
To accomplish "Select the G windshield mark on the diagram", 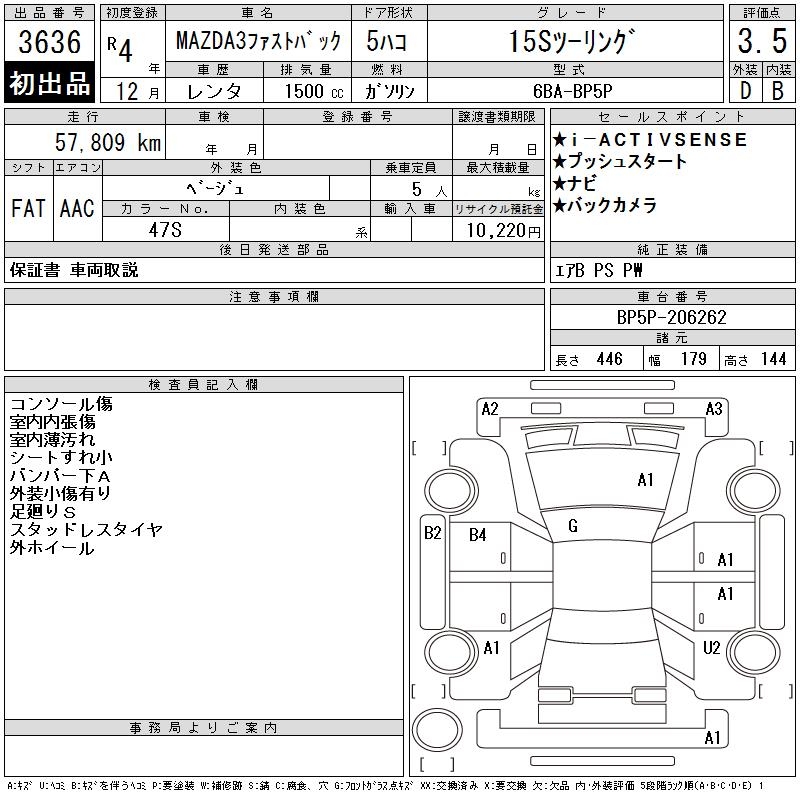I will (x=573, y=526).
